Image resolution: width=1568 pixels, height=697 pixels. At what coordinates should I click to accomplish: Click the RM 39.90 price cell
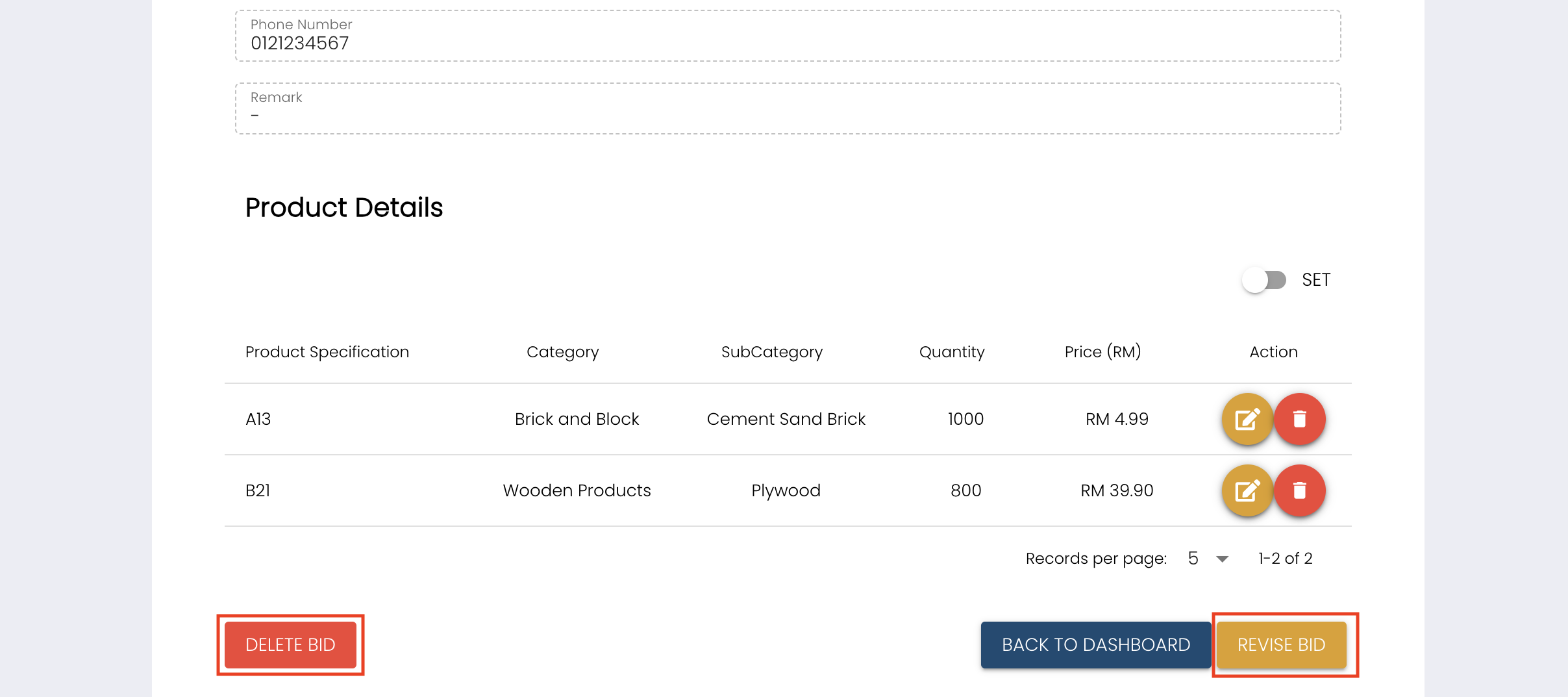point(1117,490)
